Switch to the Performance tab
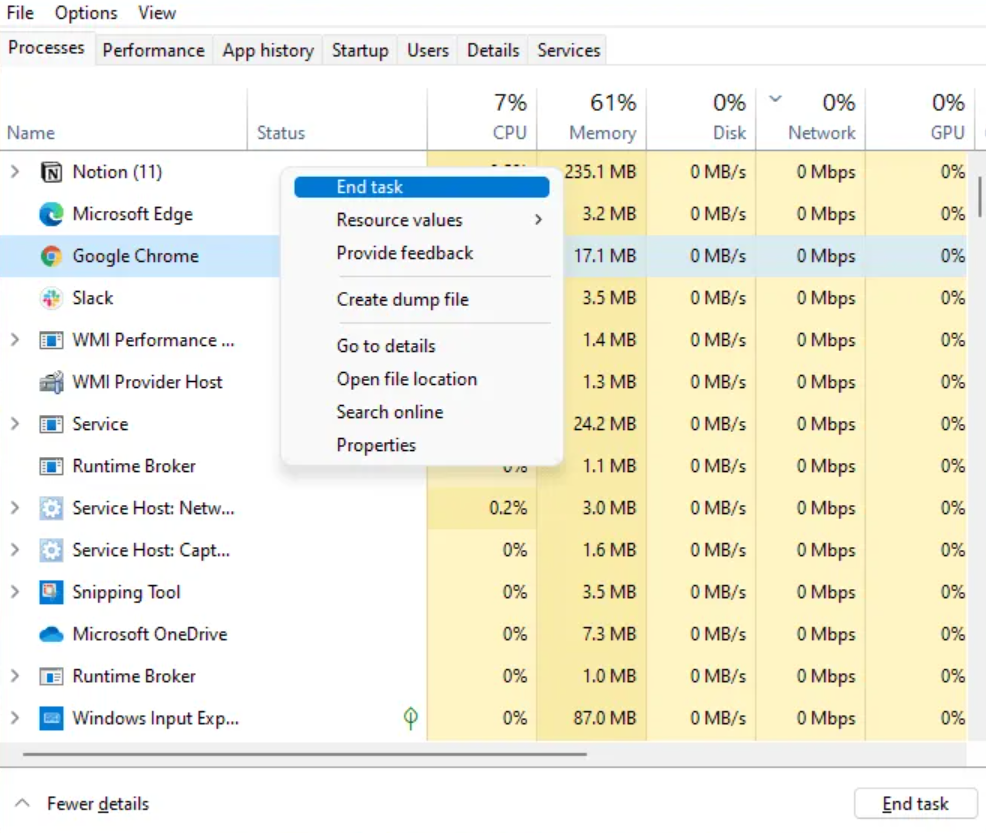The image size is (986, 833). [x=153, y=50]
